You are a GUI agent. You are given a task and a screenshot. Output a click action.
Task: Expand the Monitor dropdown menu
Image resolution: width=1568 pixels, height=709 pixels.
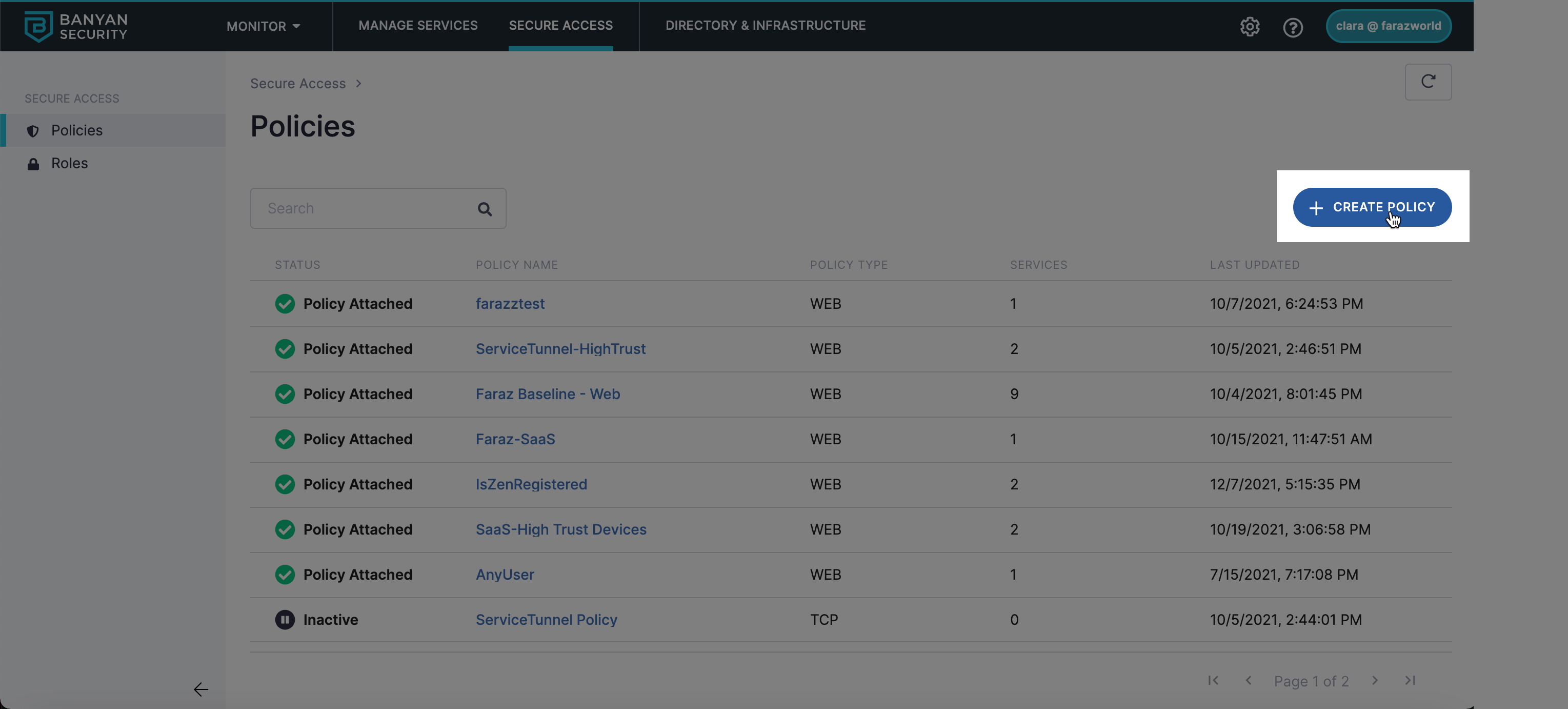click(263, 26)
